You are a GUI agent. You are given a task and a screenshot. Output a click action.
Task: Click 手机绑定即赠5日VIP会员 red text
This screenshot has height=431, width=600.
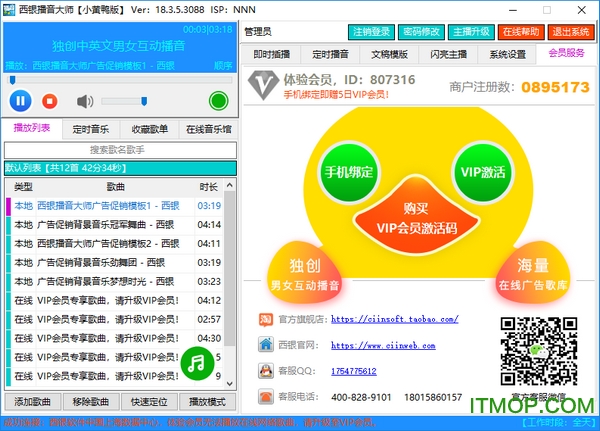point(336,95)
